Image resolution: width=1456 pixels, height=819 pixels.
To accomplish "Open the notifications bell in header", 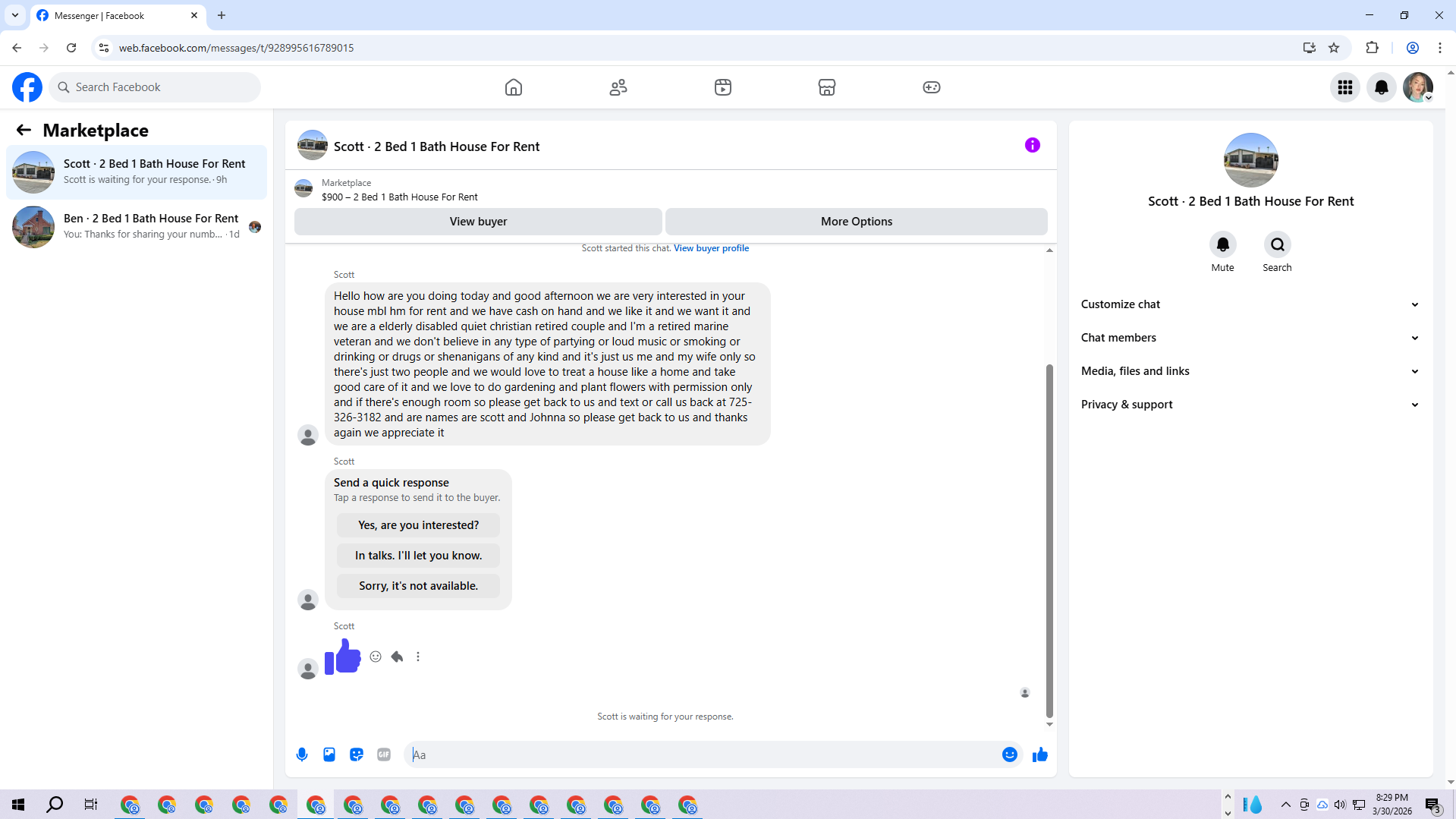I will [1382, 87].
